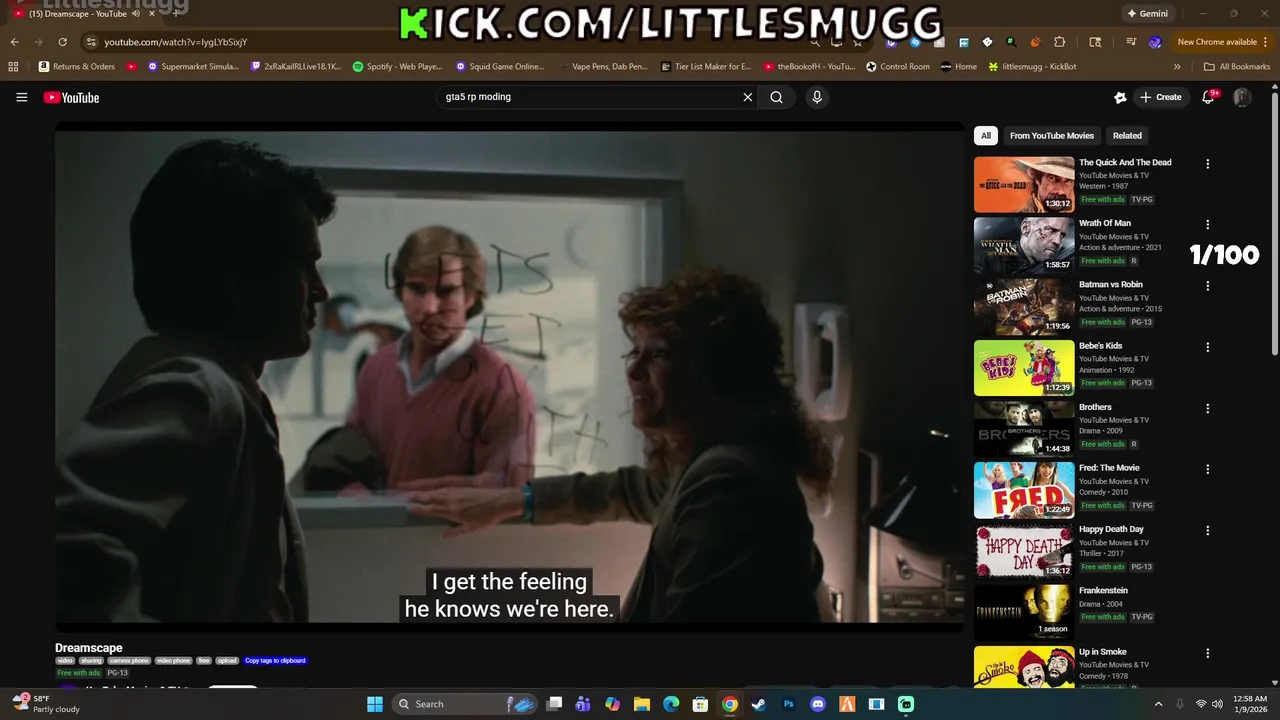Click the page vertical scrollbar
1280x720 pixels.
coord(1274,223)
